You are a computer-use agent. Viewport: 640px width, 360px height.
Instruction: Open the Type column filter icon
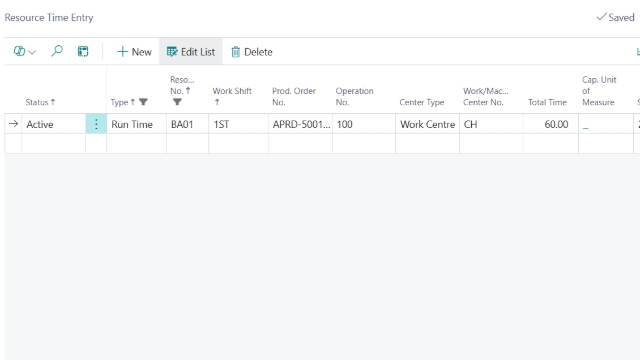tap(143, 102)
